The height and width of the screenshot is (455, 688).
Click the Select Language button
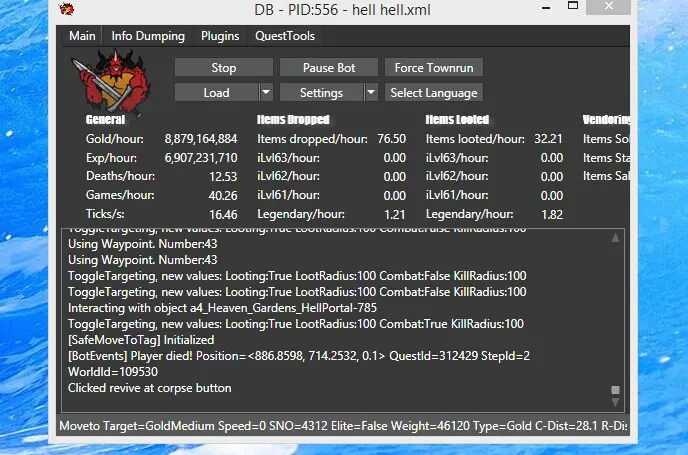pos(434,93)
